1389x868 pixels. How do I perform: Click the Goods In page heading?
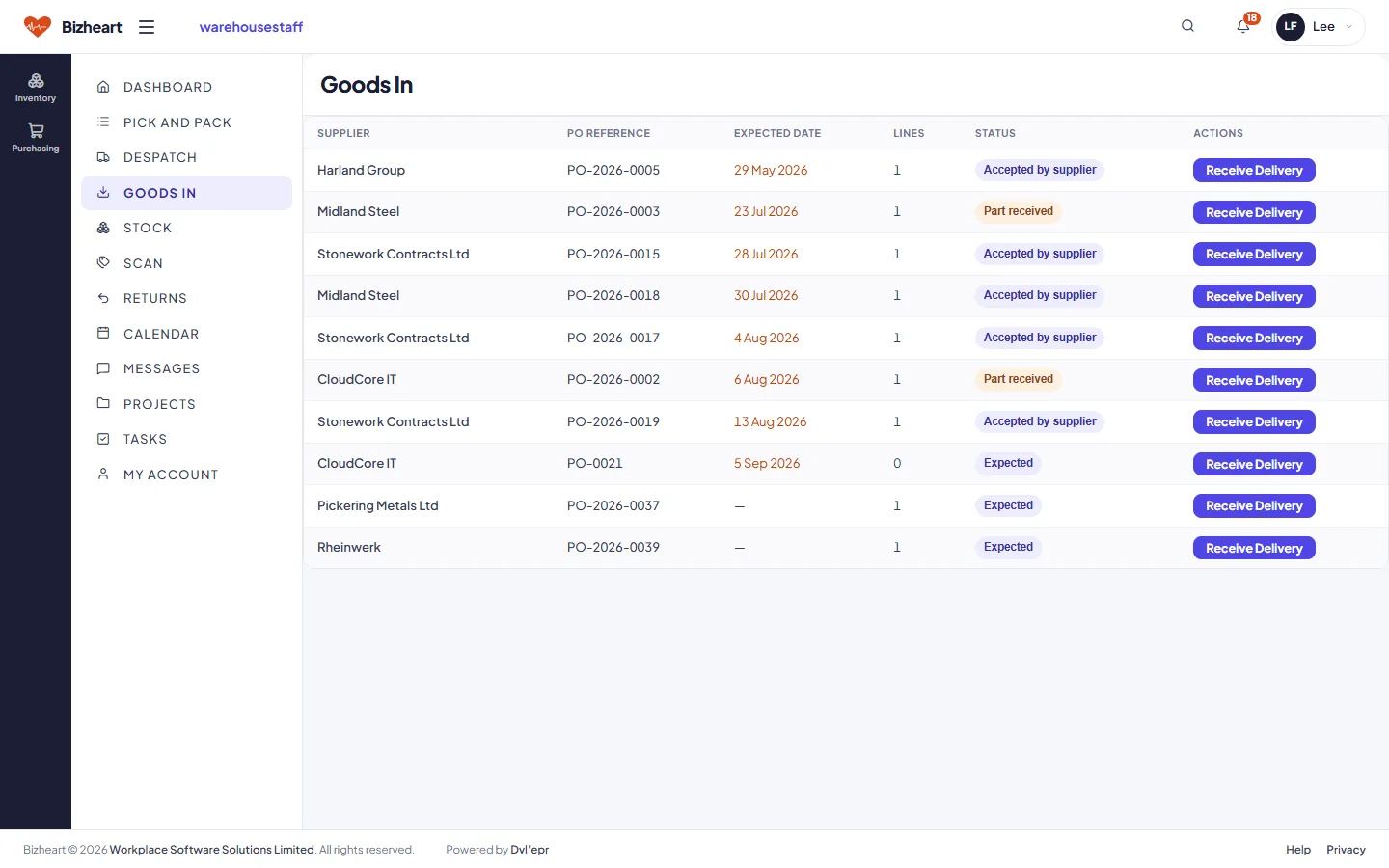click(x=367, y=85)
